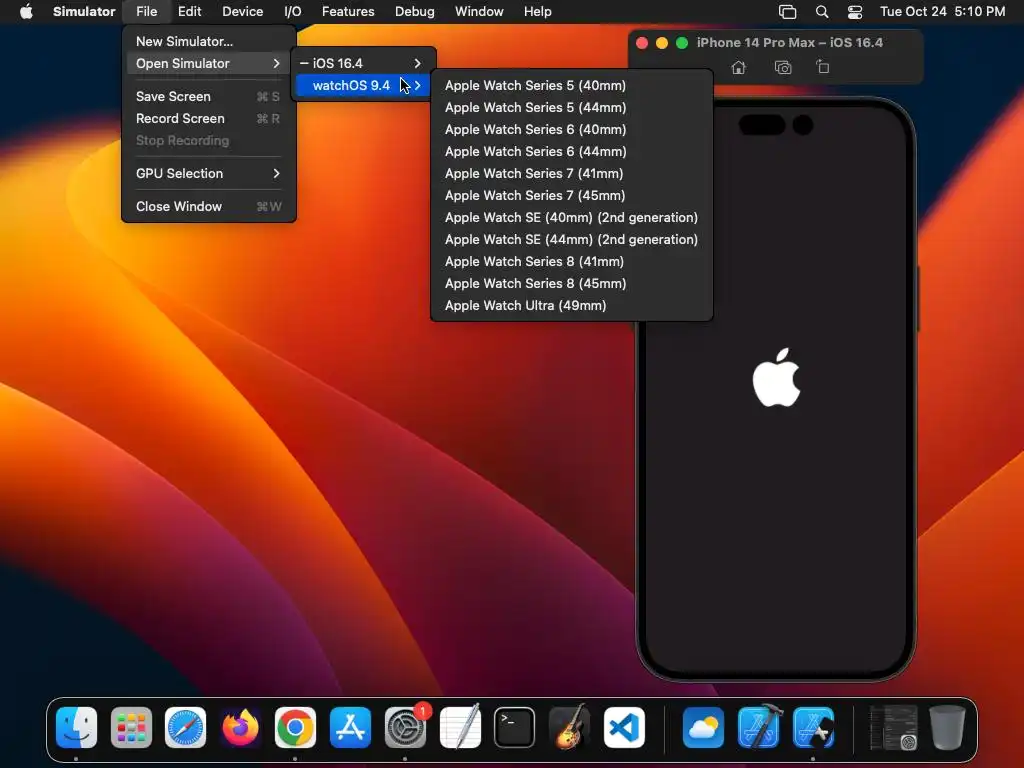This screenshot has height=768, width=1024.
Task: Open the Window menu
Action: (479, 11)
